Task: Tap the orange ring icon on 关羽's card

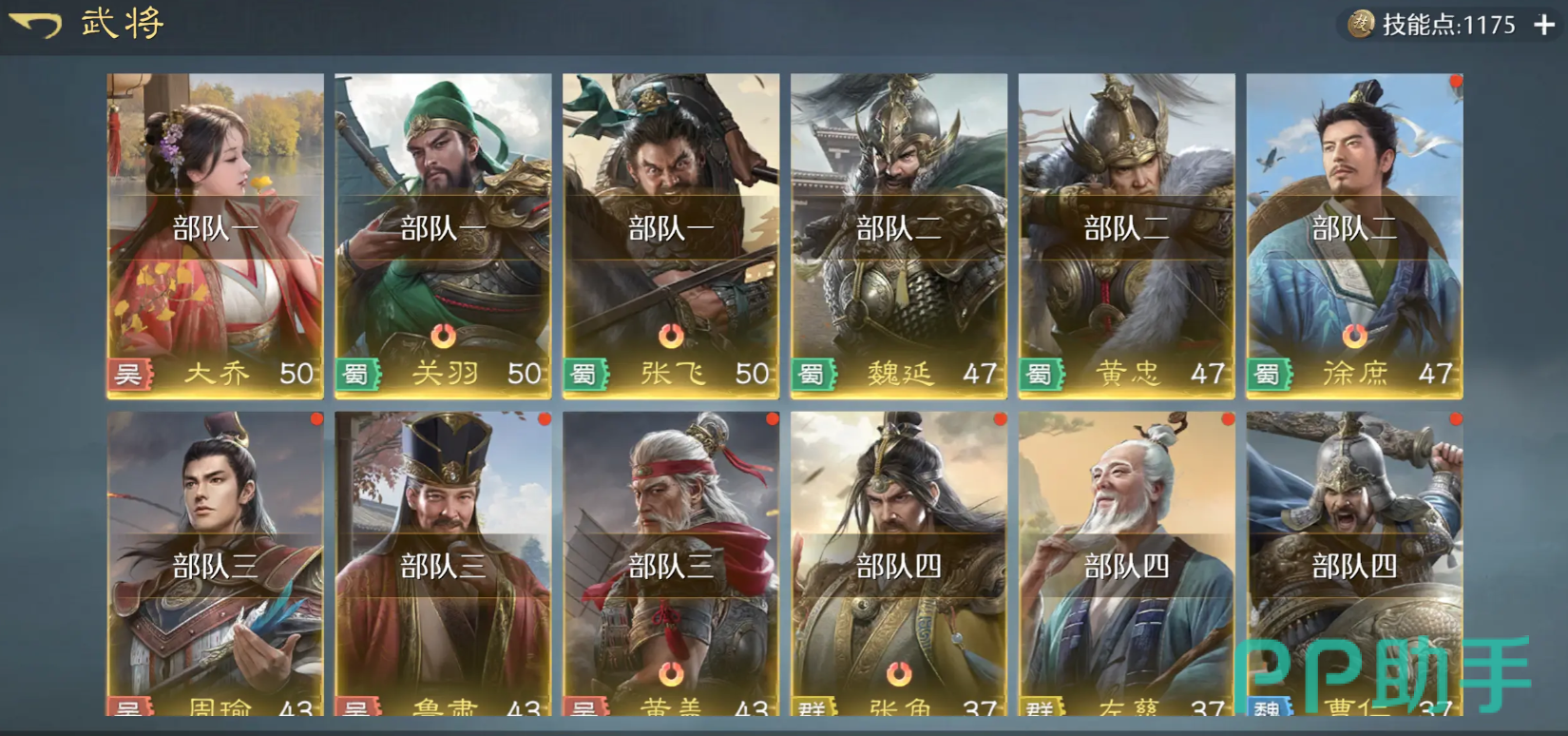Action: (443, 336)
